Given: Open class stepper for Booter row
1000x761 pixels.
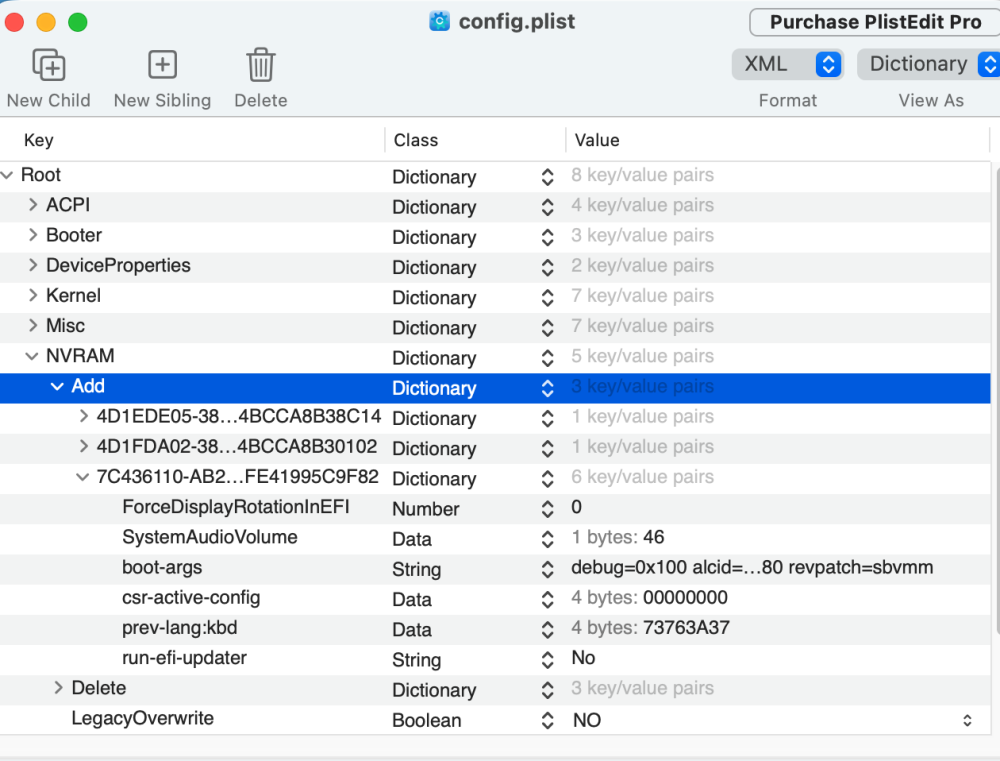Looking at the screenshot, I should click(x=547, y=237).
